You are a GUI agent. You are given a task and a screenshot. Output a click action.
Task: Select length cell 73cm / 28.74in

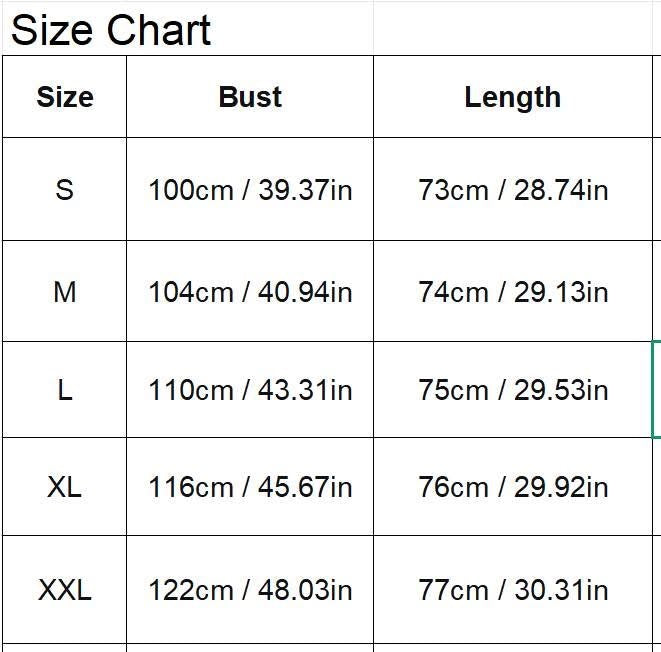click(512, 189)
